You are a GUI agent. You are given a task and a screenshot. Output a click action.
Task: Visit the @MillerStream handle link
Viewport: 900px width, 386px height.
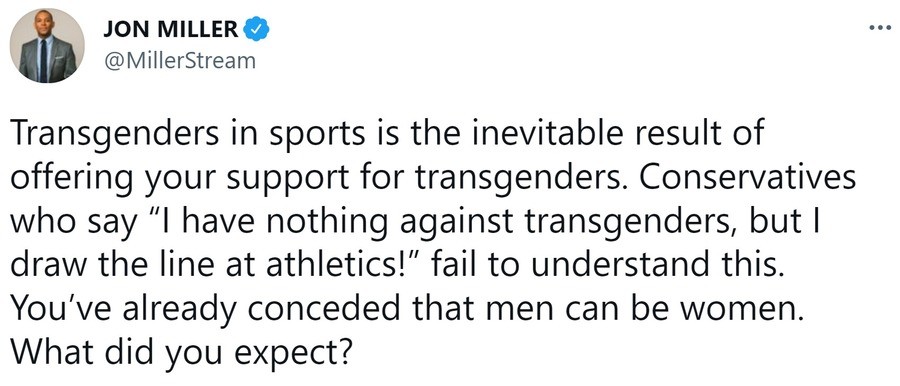click(x=180, y=60)
